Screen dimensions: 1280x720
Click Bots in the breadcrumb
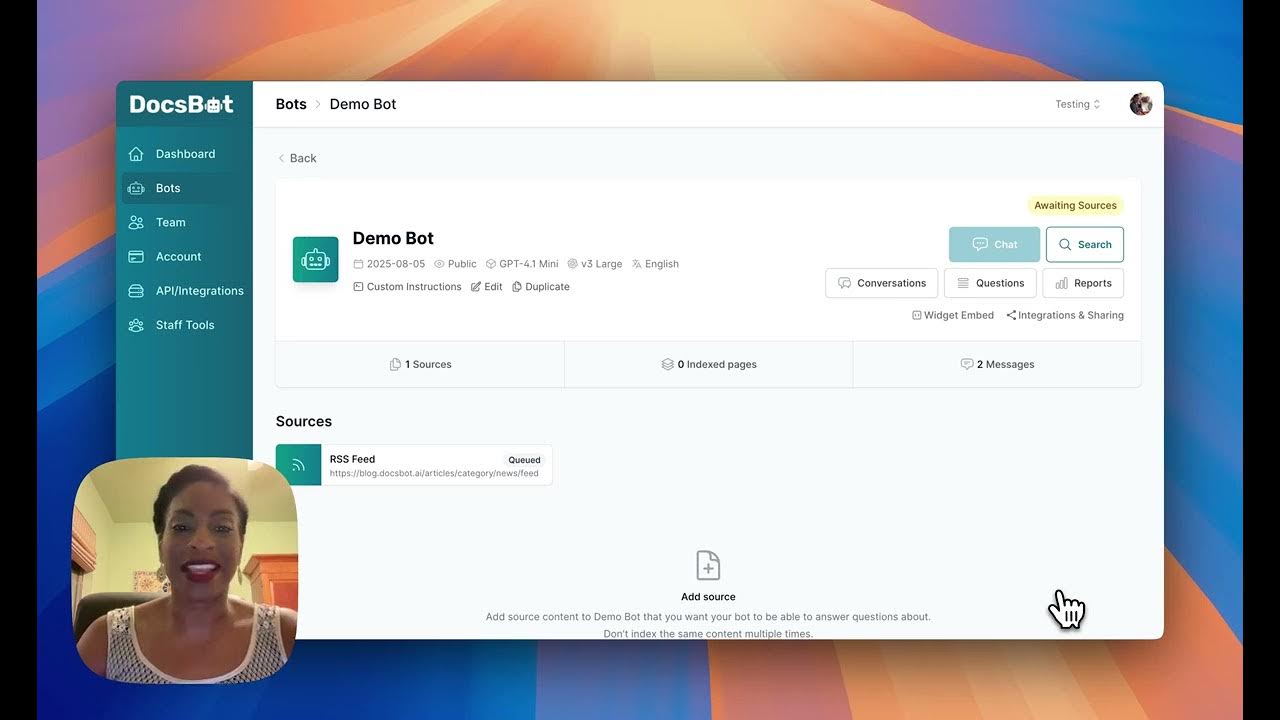coord(291,104)
